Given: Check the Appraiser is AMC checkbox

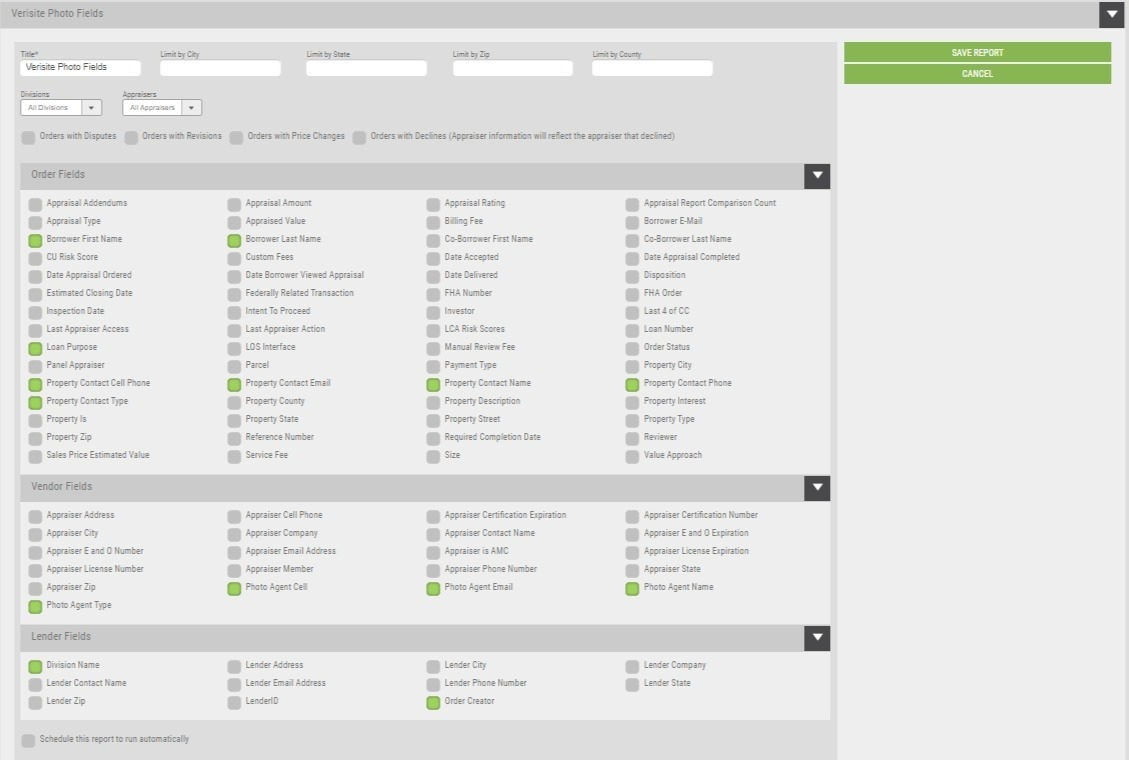Looking at the screenshot, I should (433, 553).
